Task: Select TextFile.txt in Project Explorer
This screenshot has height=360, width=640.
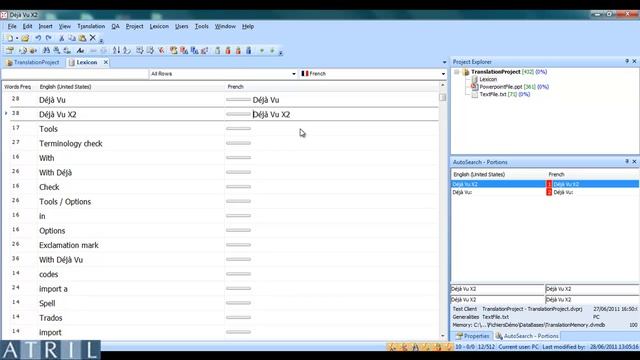Action: 493,94
